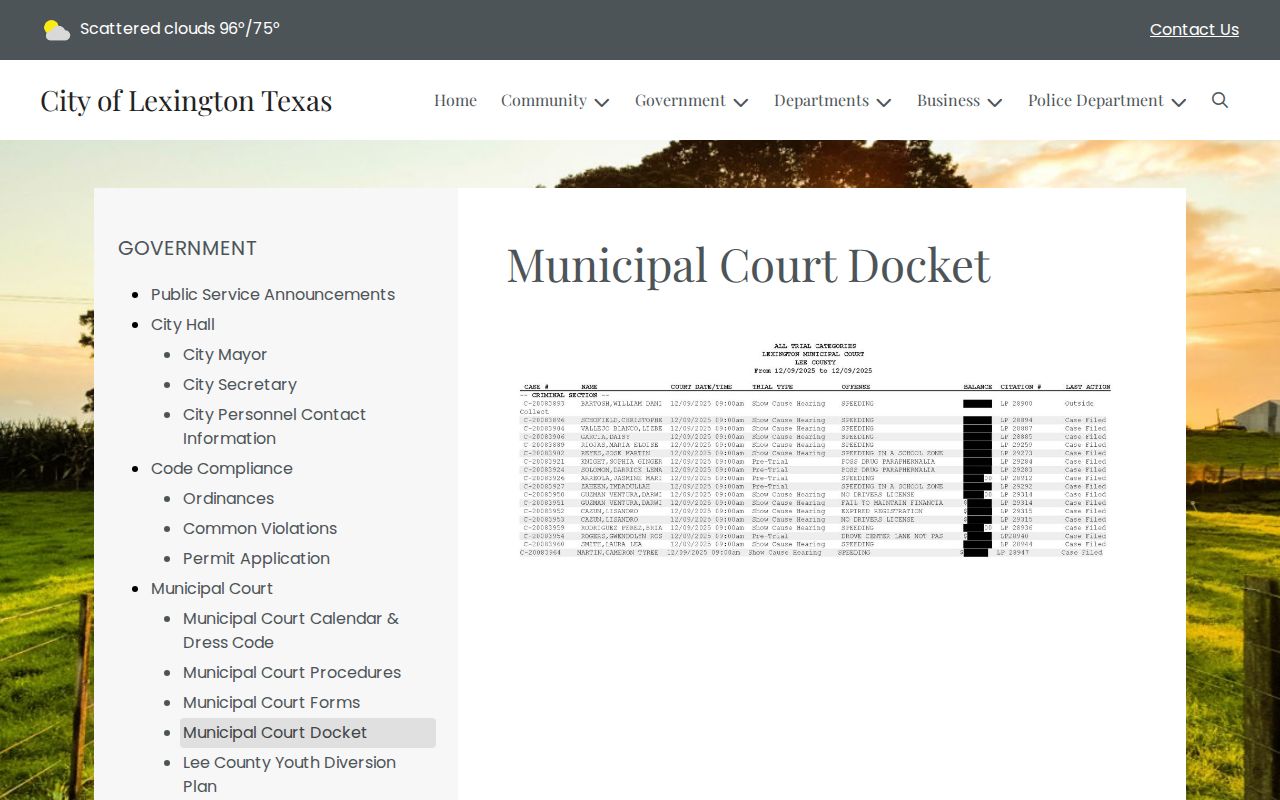This screenshot has height=800, width=1280.
Task: Open the Business menu item
Action: click(x=948, y=100)
